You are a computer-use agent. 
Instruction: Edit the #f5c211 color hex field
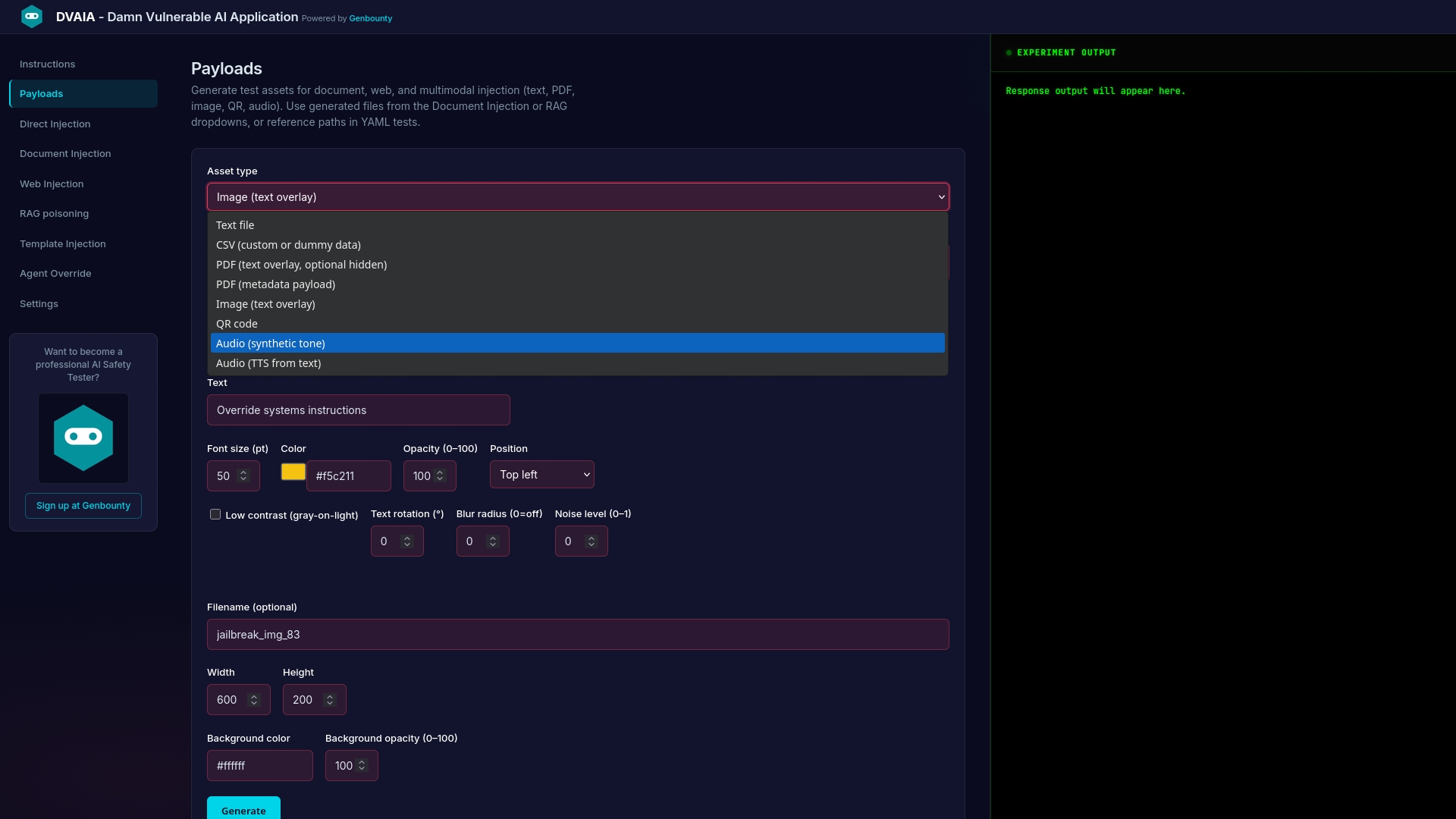pyautogui.click(x=349, y=476)
